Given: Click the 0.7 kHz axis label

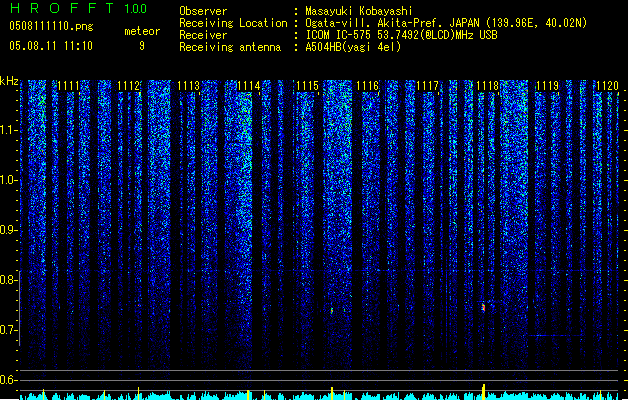Looking at the screenshot, I should point(8,330).
